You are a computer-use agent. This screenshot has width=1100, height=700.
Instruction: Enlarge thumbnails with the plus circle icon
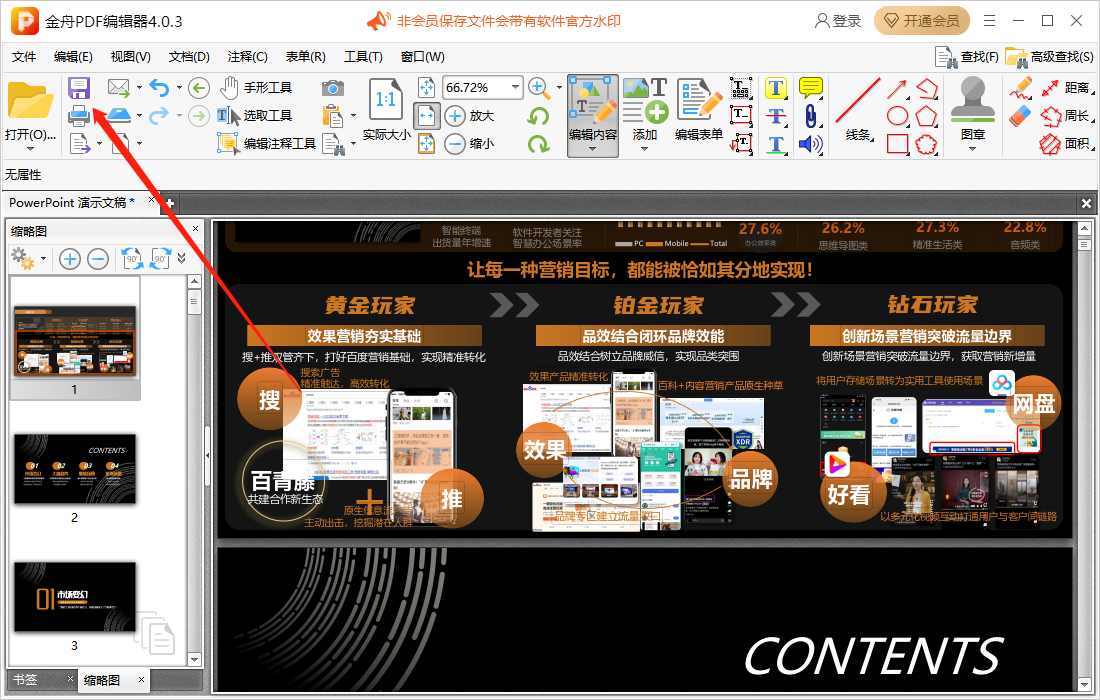(x=69, y=259)
